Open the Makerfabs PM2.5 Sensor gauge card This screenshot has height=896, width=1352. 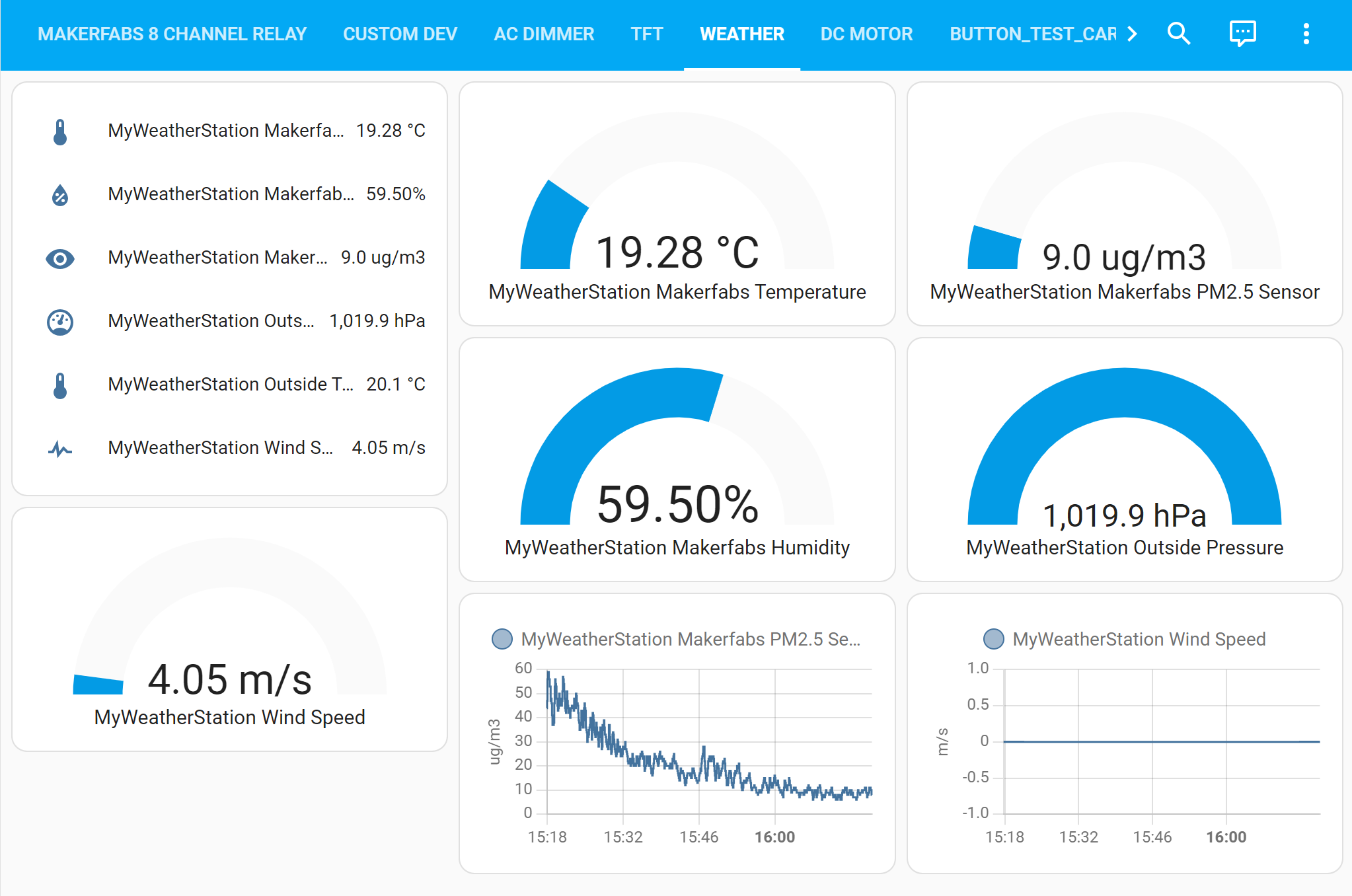point(1125,204)
